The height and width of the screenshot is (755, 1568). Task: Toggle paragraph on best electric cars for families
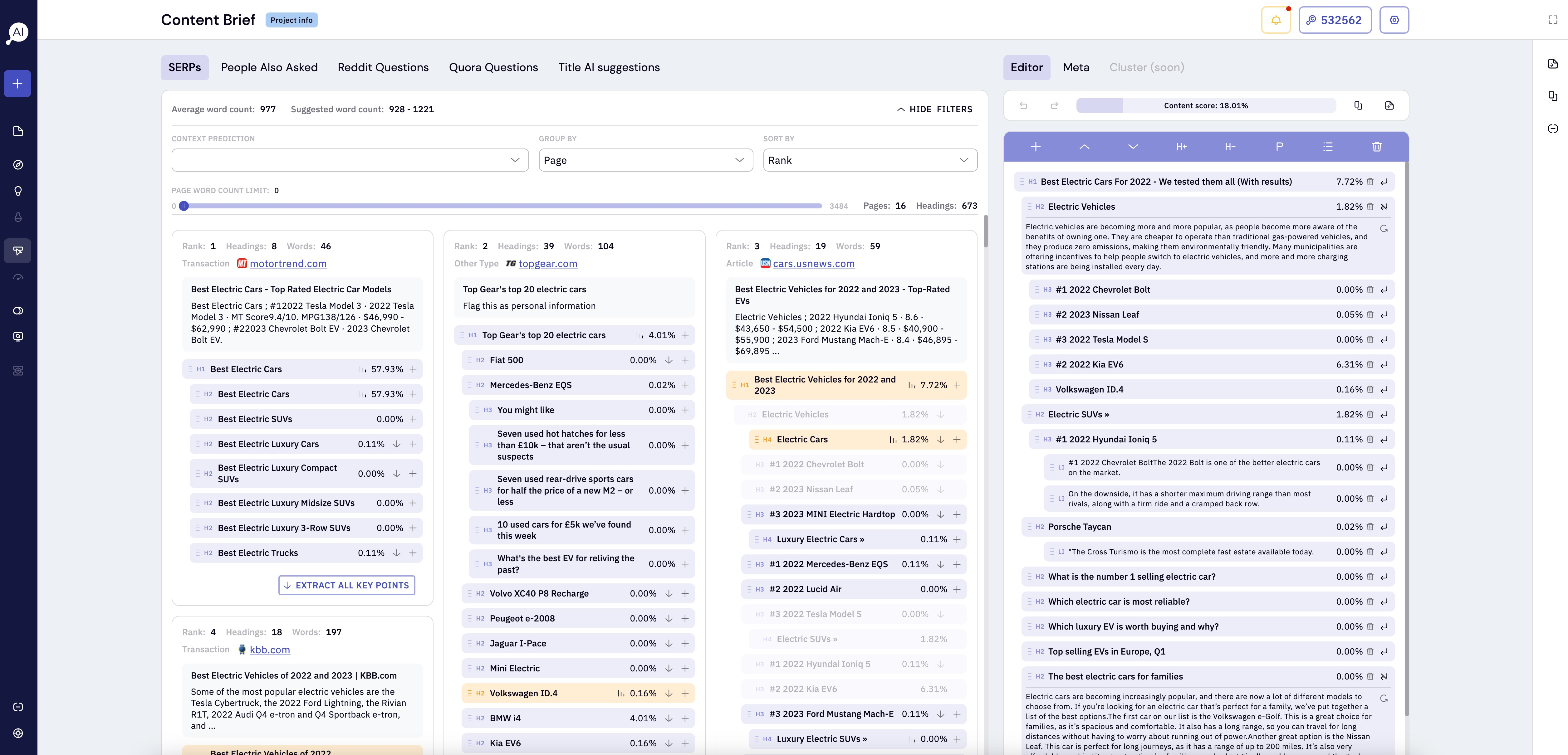[1384, 676]
